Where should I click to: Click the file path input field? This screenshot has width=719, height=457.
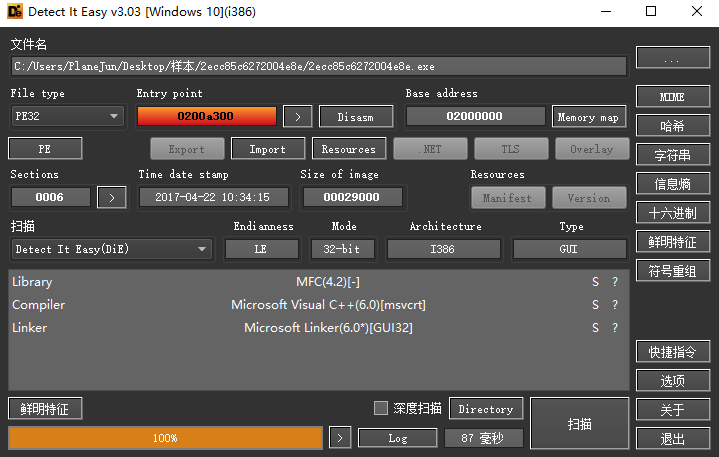[x=319, y=66]
